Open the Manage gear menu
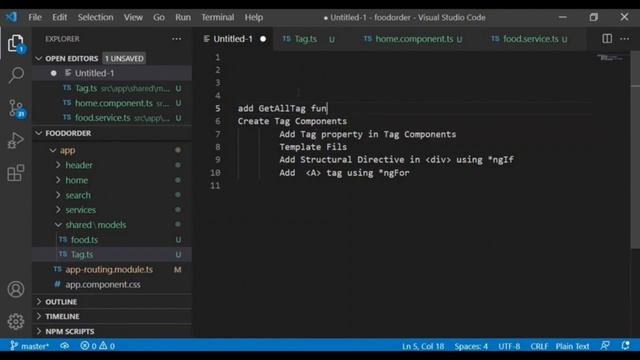The height and width of the screenshot is (360, 640). (16, 322)
